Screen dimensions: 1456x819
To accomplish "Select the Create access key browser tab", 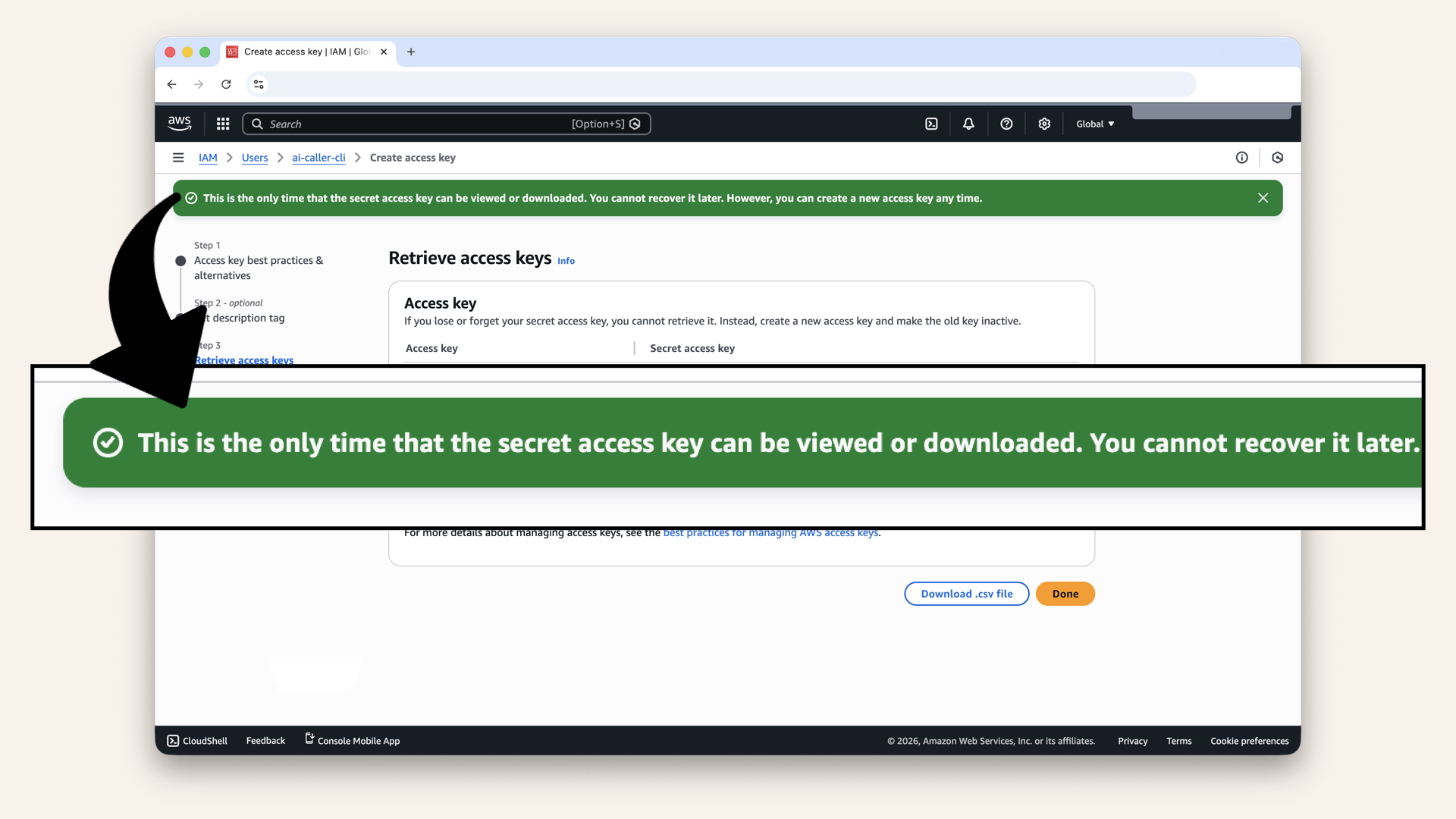I will coord(296,52).
